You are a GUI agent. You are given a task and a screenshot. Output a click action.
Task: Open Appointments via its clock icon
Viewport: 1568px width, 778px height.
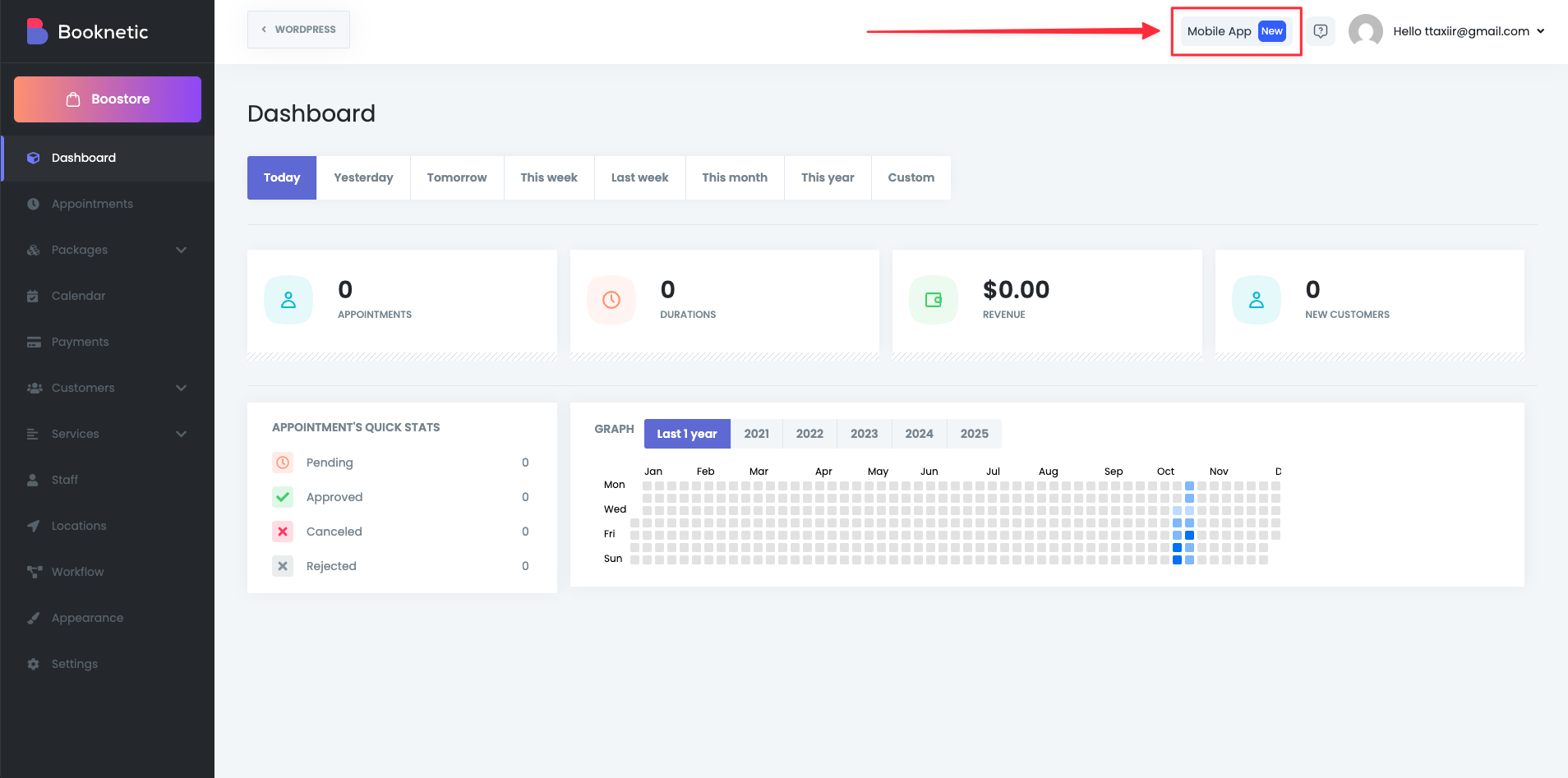point(33,204)
